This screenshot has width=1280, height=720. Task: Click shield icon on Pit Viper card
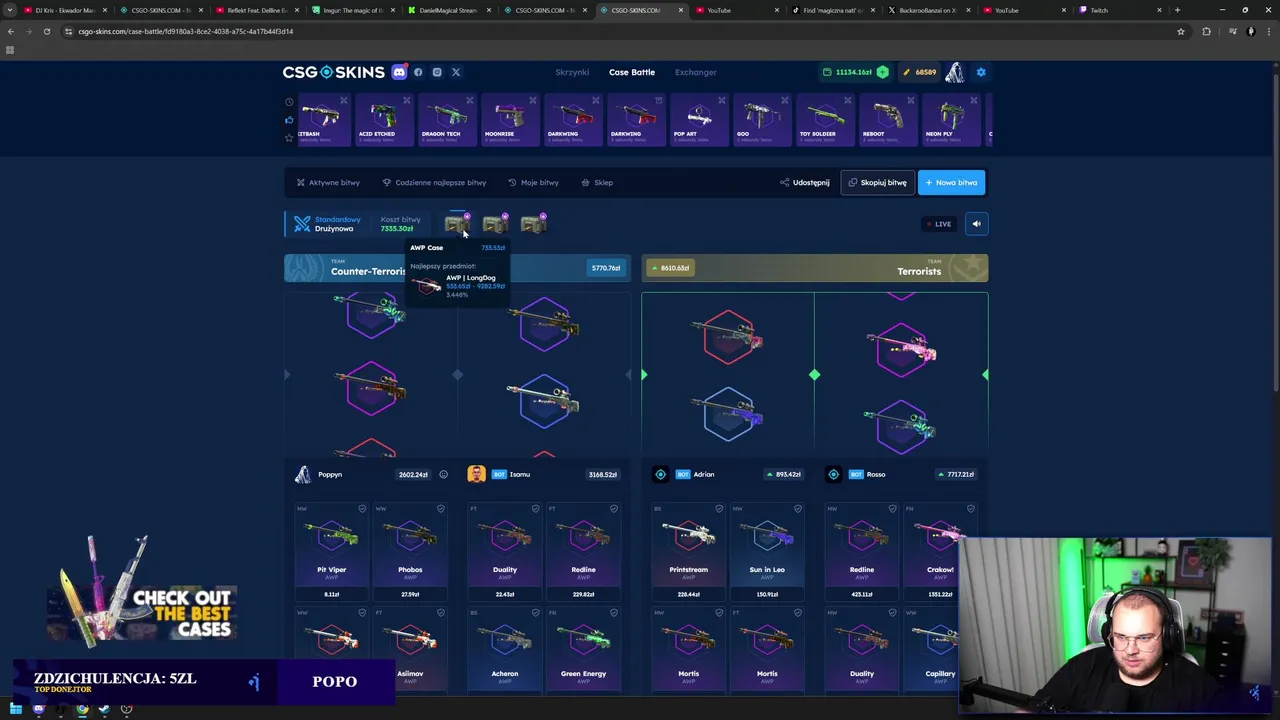[361, 509]
